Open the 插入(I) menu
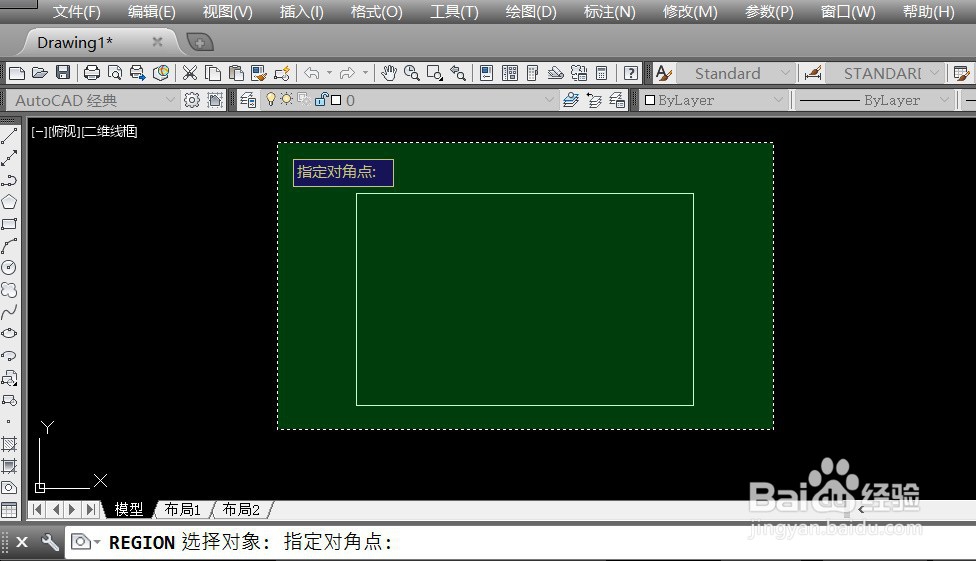The image size is (976, 561). click(x=301, y=11)
